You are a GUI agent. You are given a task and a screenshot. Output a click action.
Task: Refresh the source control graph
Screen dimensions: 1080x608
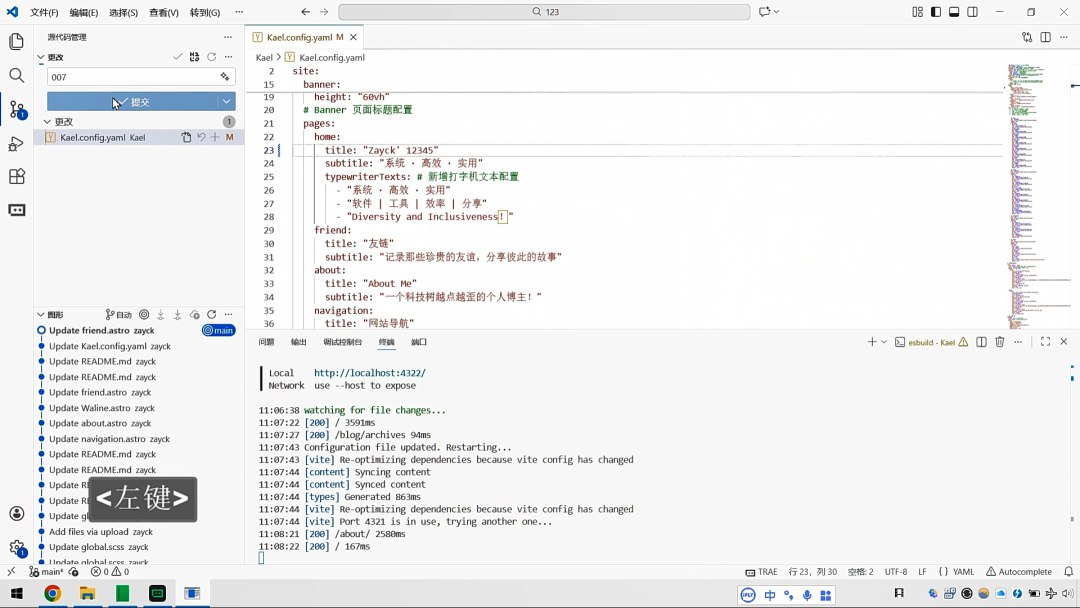click(x=212, y=314)
